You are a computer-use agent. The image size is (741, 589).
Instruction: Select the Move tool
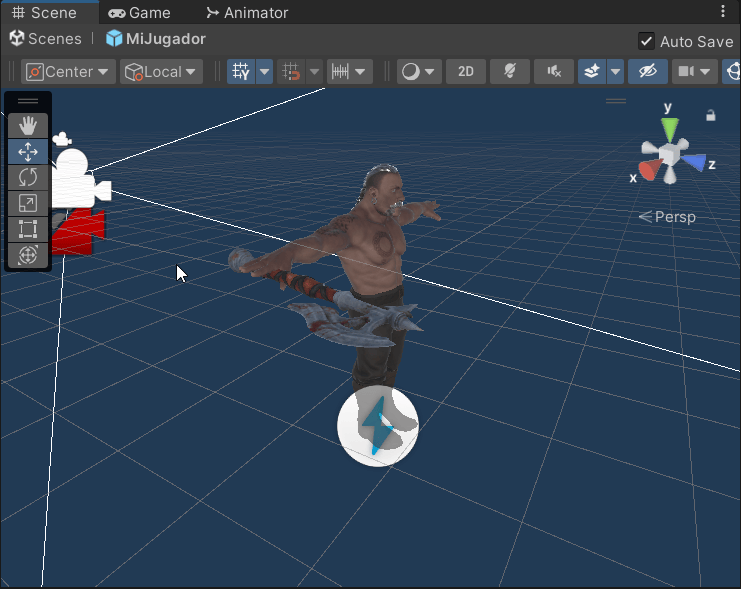[x=28, y=152]
